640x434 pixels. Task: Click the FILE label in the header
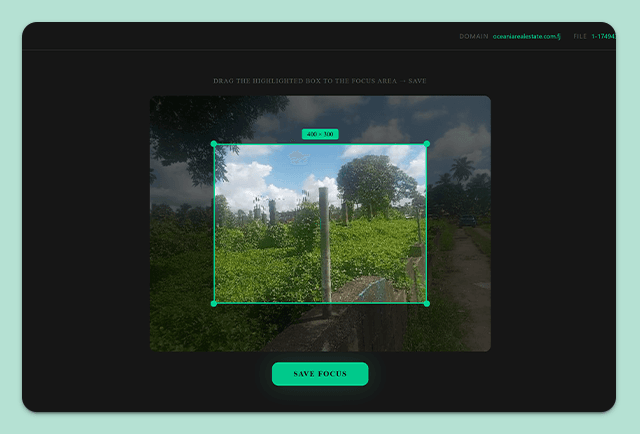click(x=580, y=36)
